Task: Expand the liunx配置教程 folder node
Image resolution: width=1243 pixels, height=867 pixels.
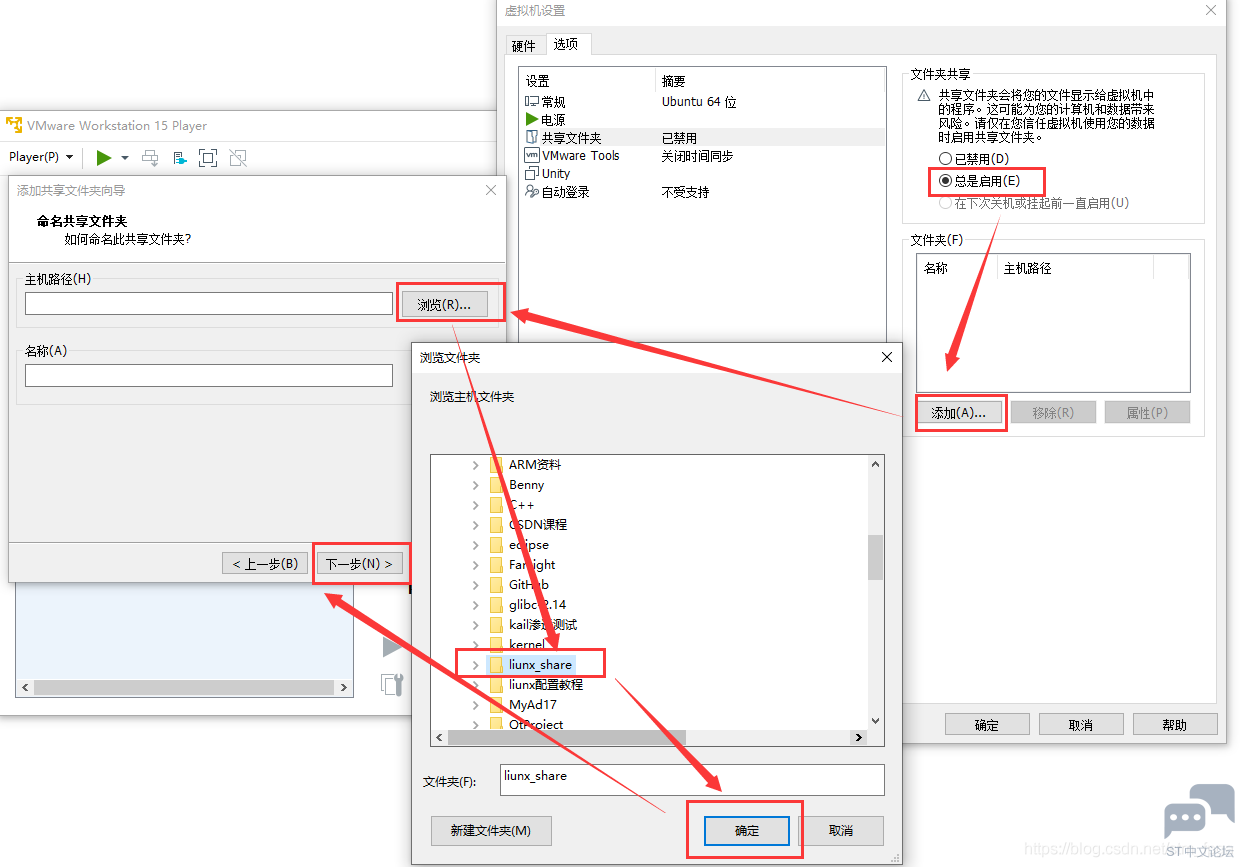Action: (x=475, y=685)
